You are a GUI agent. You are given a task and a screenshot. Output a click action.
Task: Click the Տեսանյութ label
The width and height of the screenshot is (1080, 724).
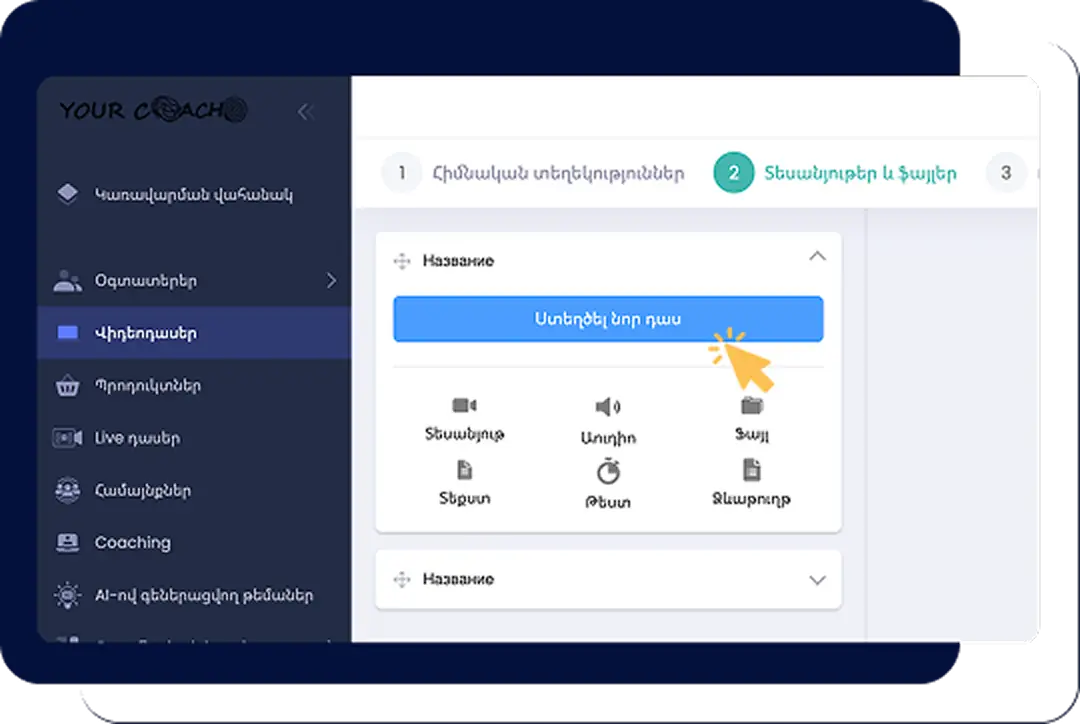pos(464,434)
